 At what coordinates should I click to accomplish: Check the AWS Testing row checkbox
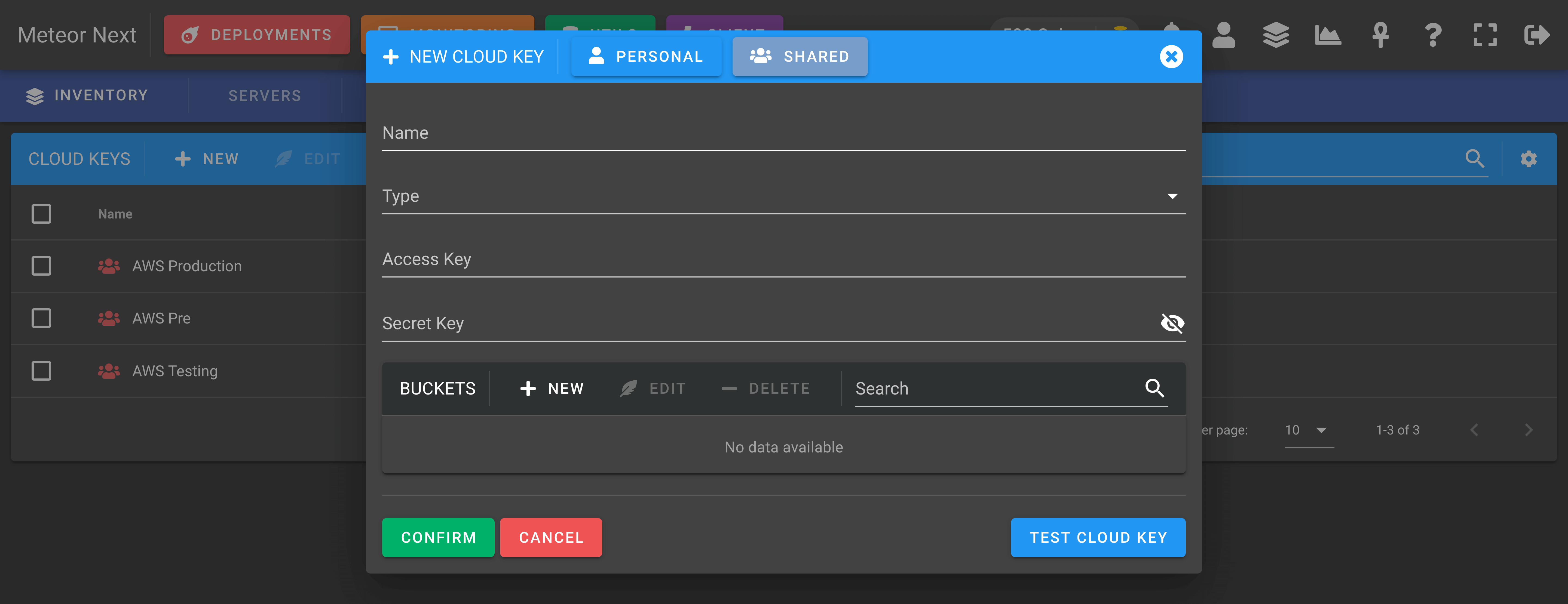pyautogui.click(x=41, y=371)
